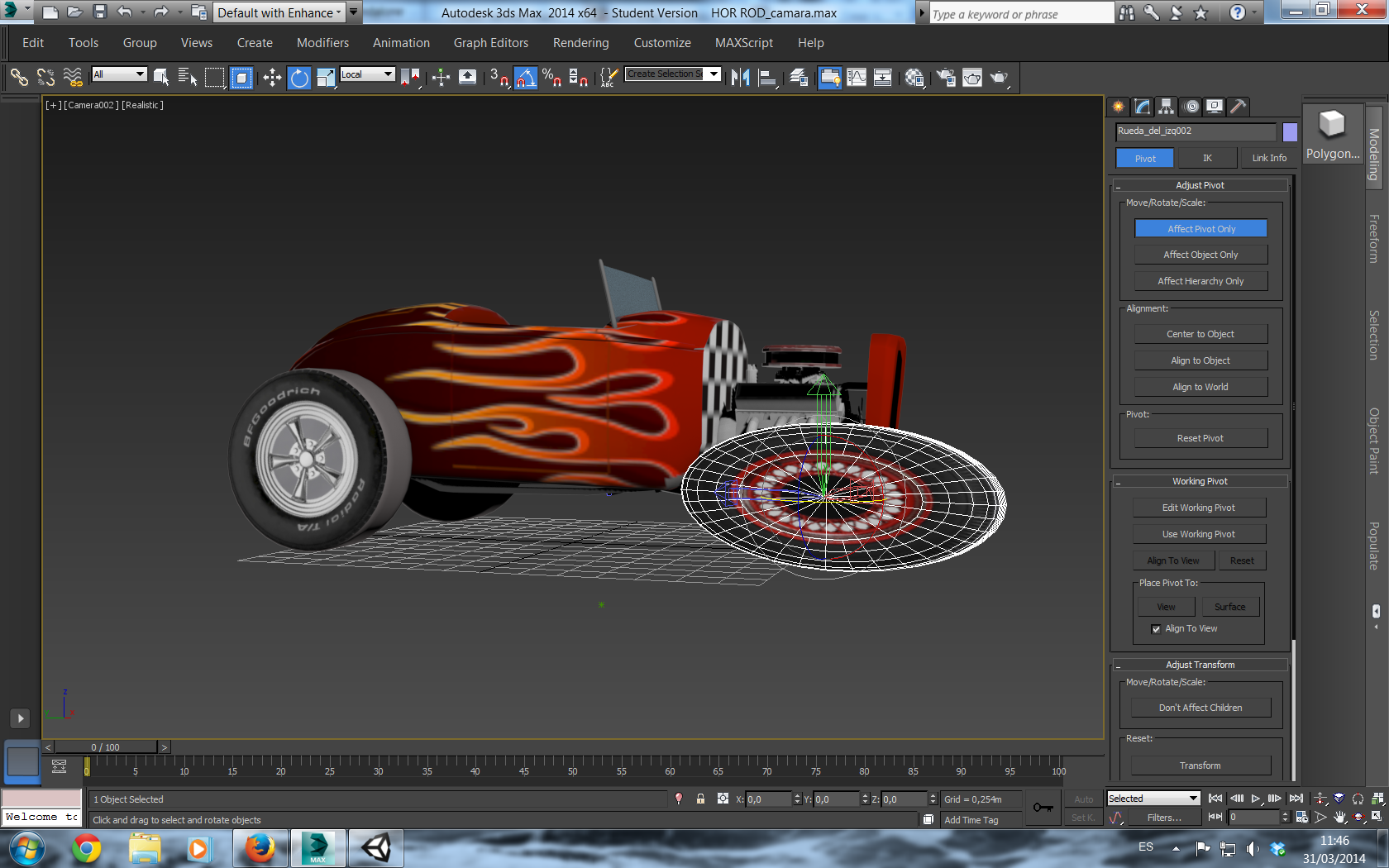Open the Modifiers menu

tap(322, 43)
